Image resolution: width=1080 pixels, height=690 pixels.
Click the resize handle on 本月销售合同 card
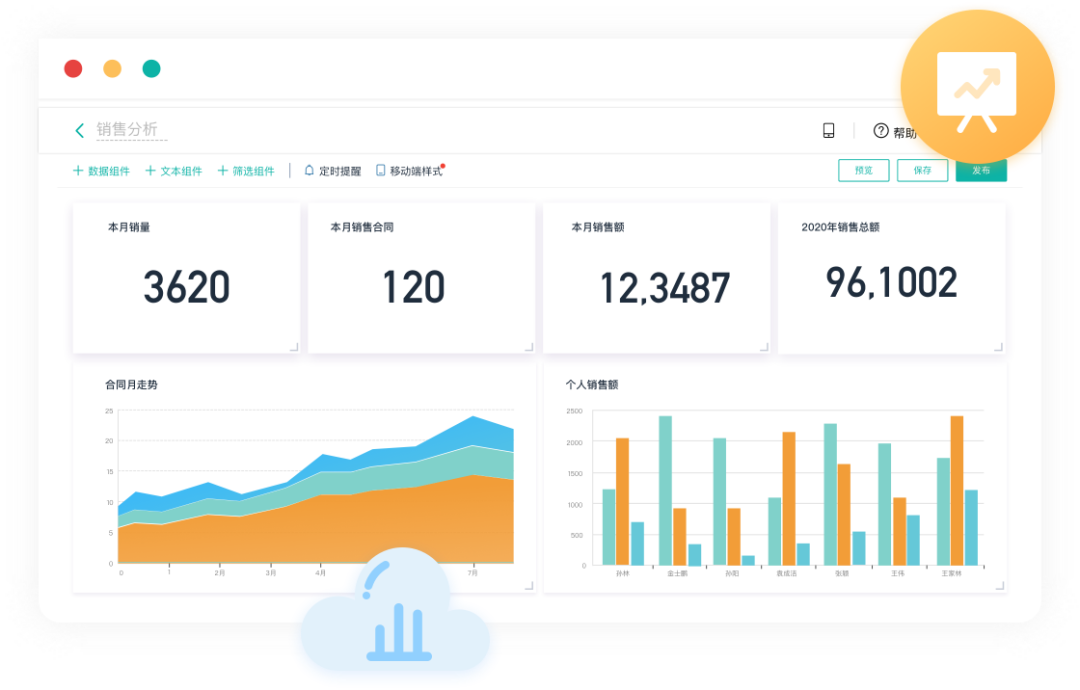(x=529, y=347)
